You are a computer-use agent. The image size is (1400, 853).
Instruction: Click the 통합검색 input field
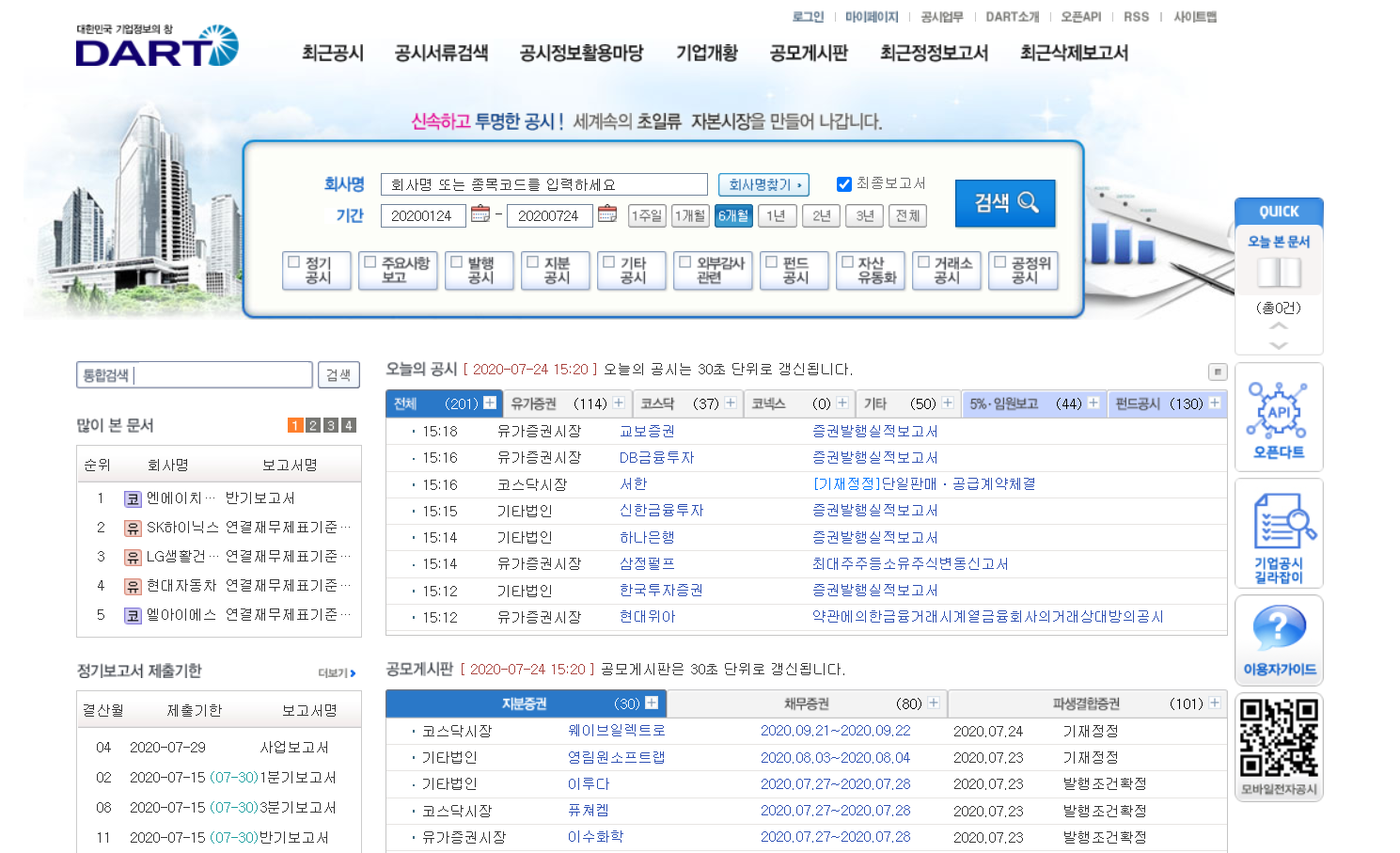tap(195, 374)
